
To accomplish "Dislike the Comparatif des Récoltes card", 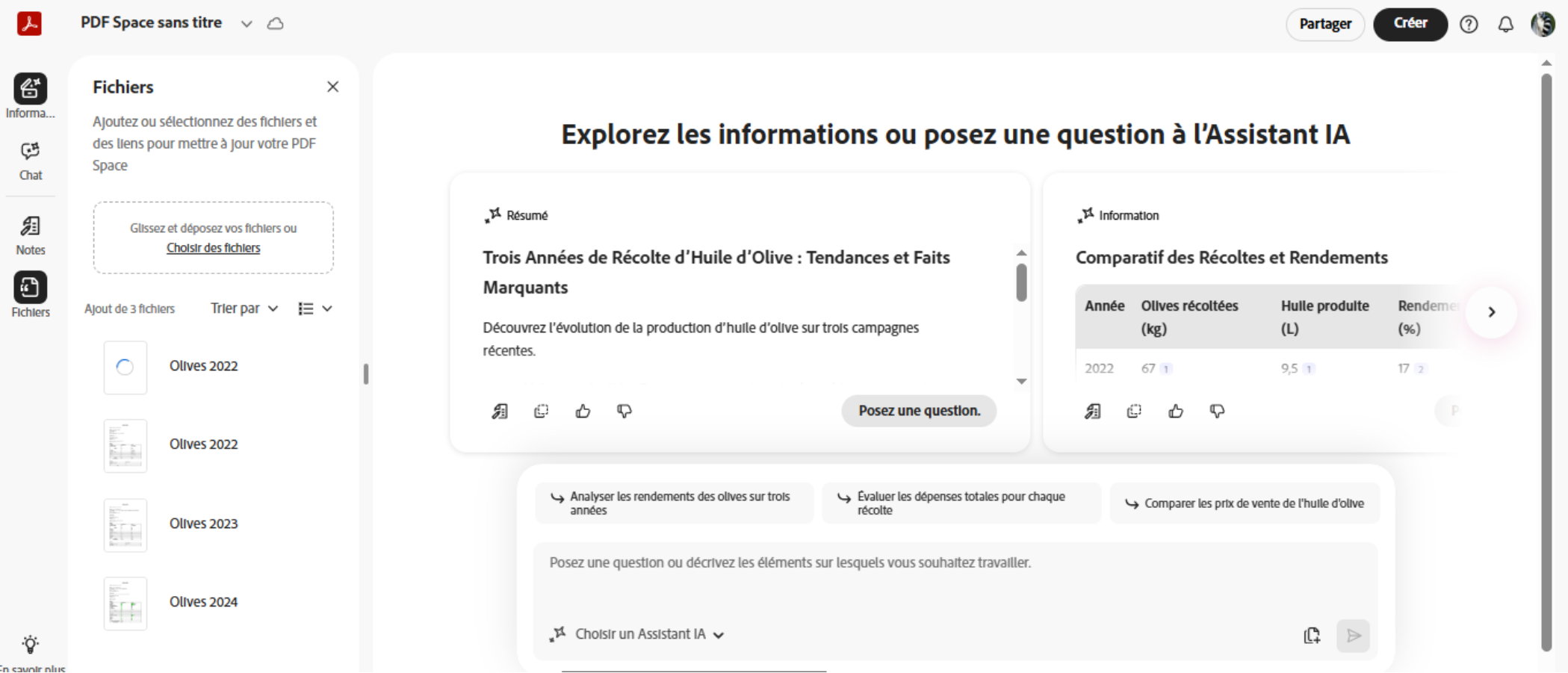I will click(x=1218, y=411).
